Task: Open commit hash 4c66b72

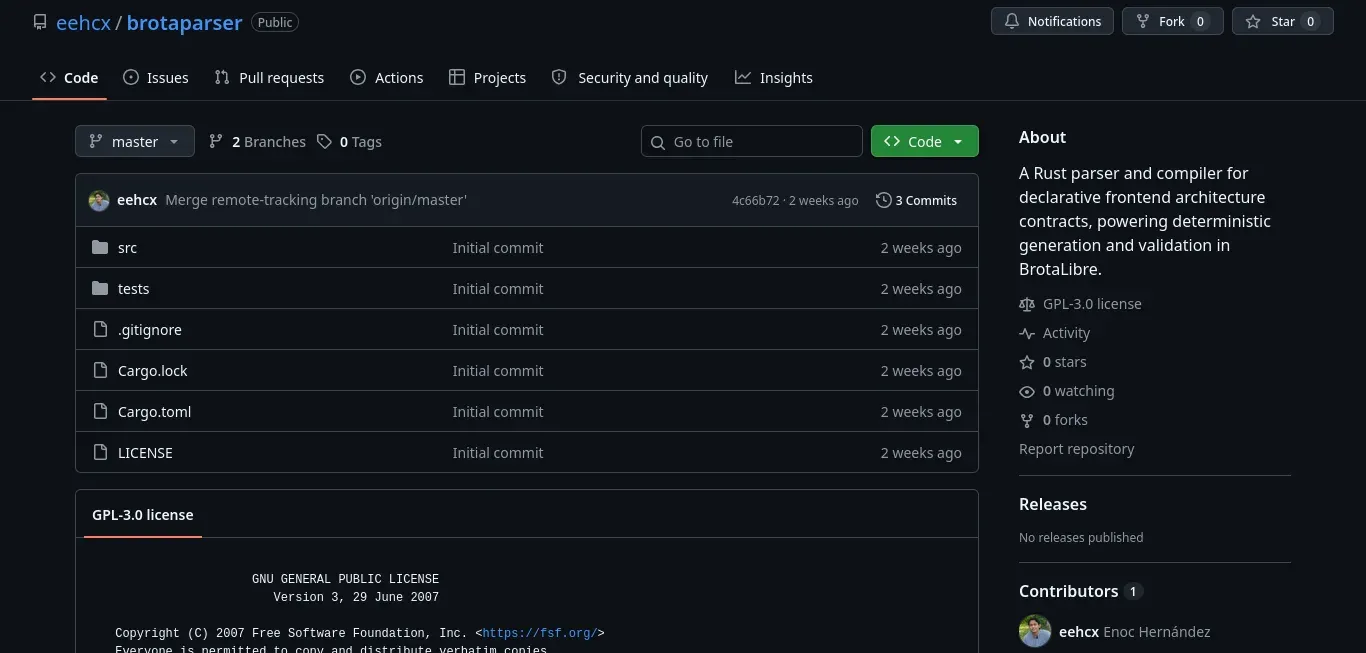Action: click(x=755, y=200)
